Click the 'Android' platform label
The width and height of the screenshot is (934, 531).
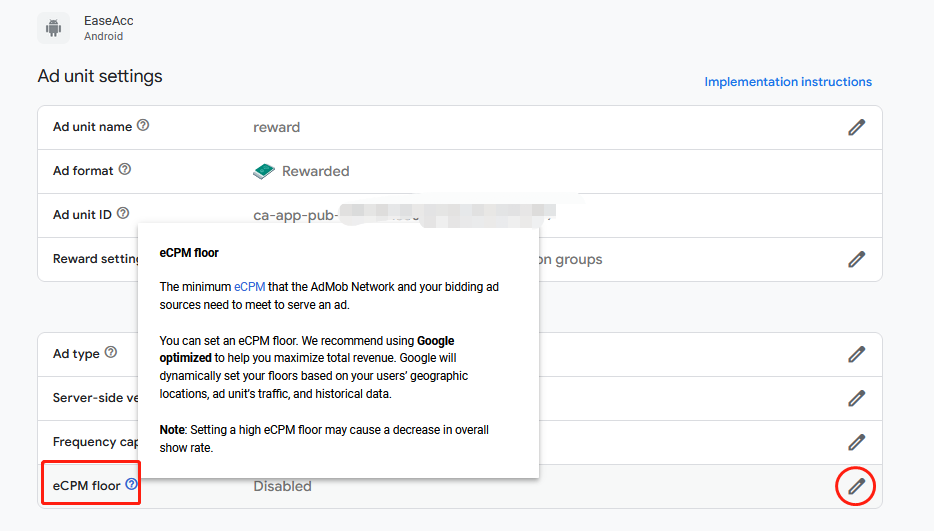click(x=104, y=36)
